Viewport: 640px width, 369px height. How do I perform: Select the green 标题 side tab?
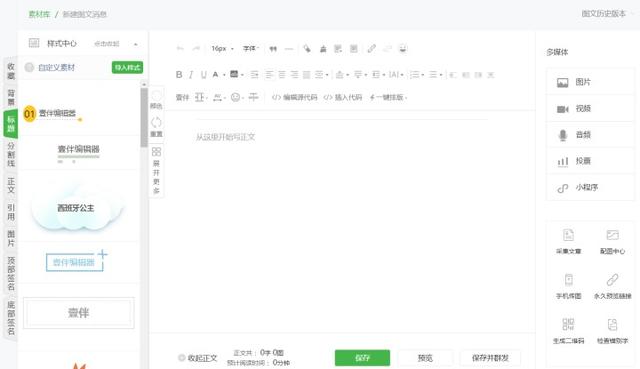tap(11, 124)
